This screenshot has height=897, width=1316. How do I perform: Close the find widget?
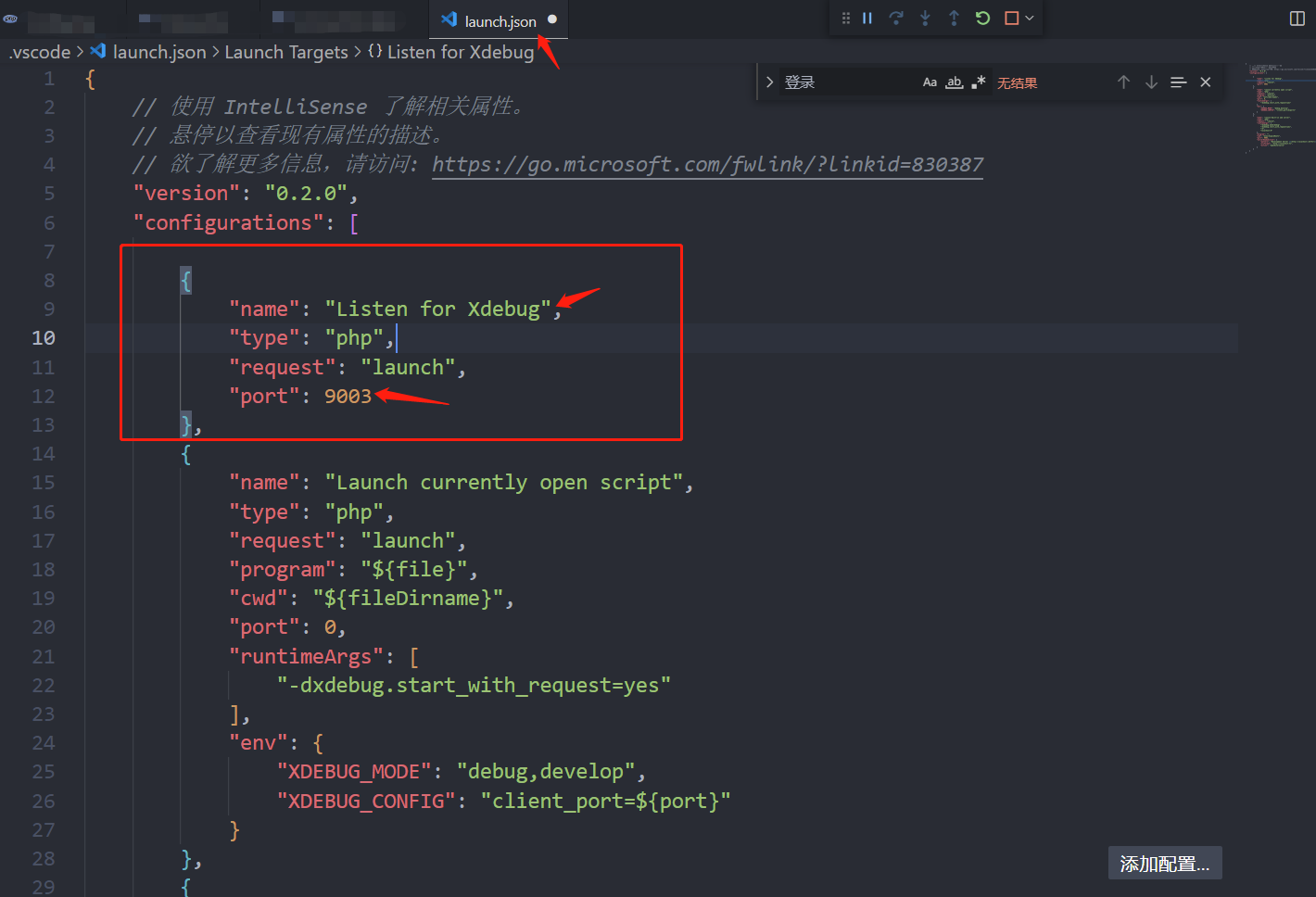tap(1206, 82)
